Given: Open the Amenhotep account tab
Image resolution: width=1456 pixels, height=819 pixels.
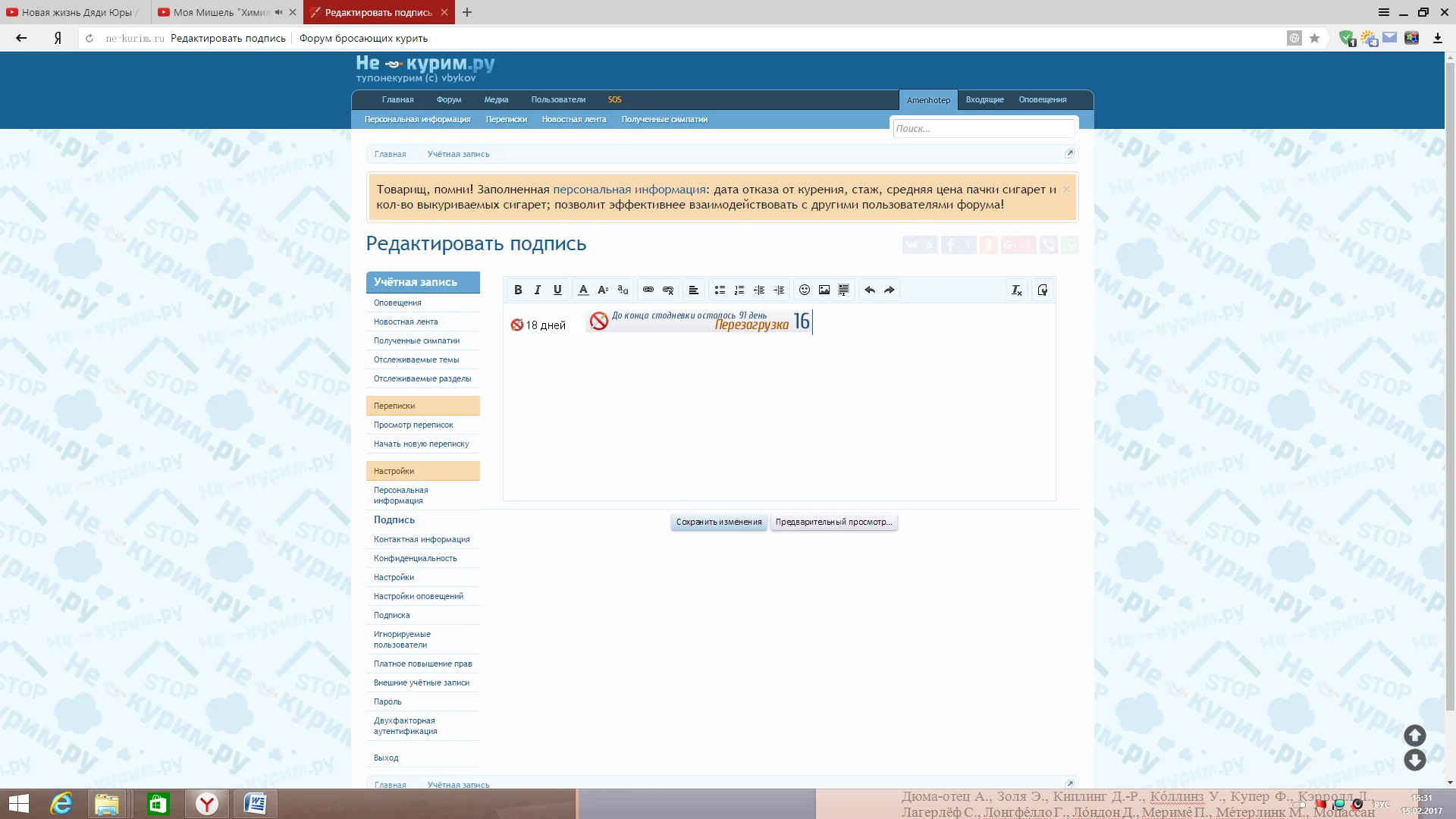Looking at the screenshot, I should point(928,100).
